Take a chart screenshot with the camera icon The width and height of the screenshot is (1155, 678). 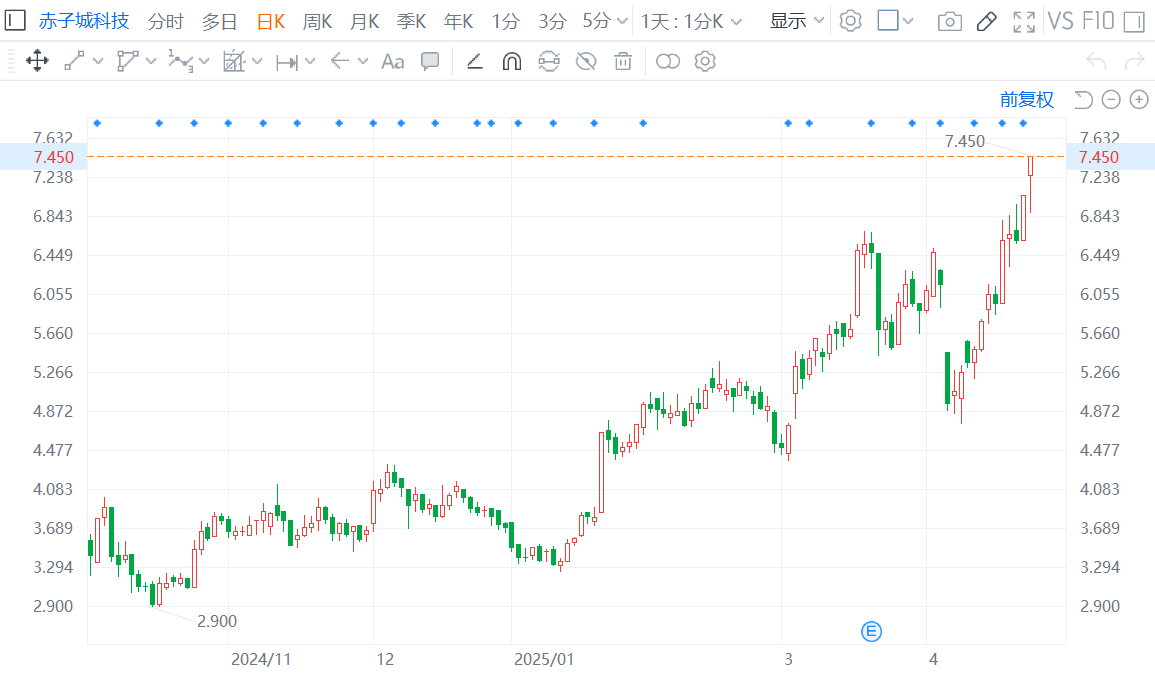(949, 21)
